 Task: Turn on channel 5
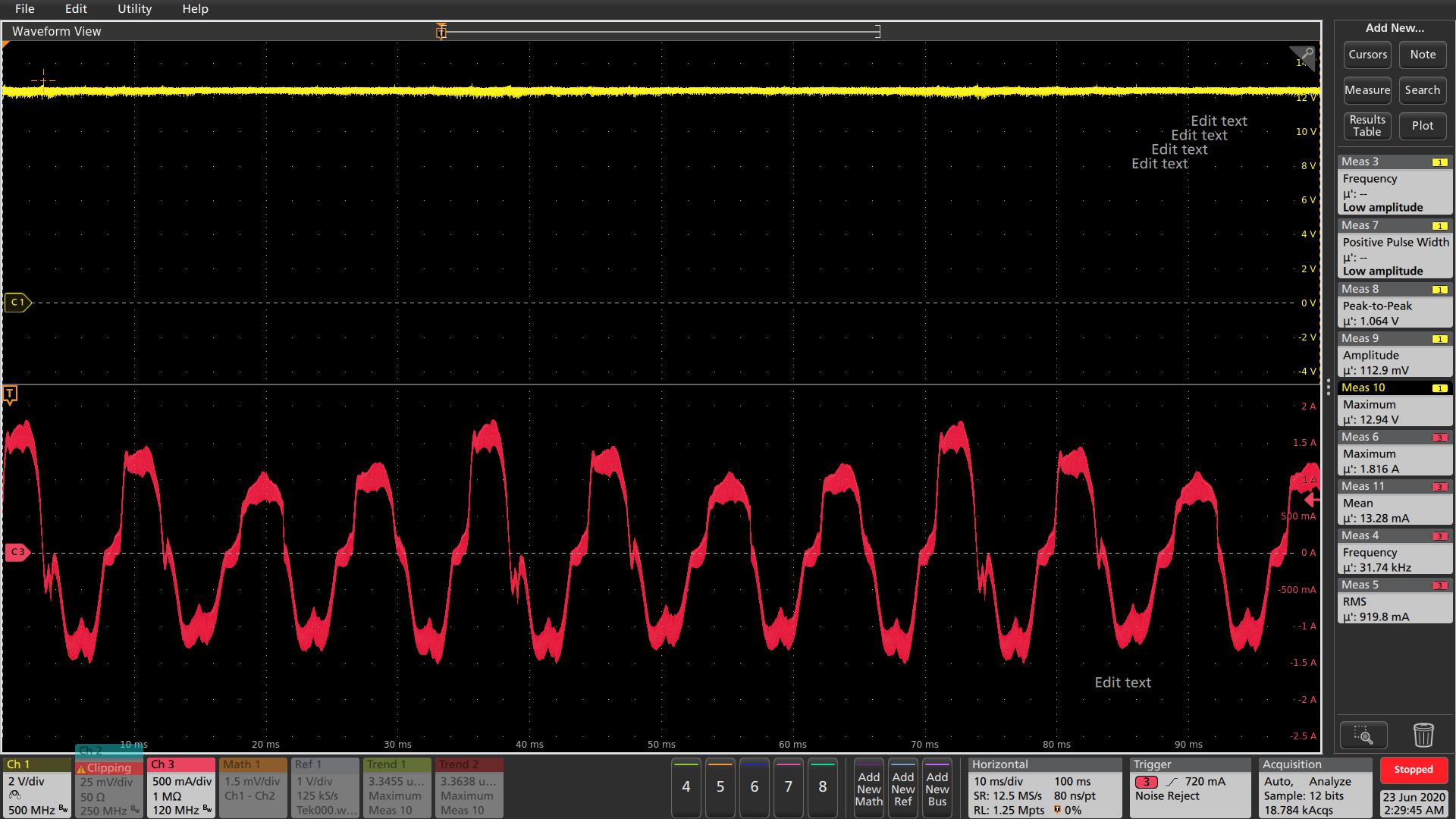coord(720,787)
